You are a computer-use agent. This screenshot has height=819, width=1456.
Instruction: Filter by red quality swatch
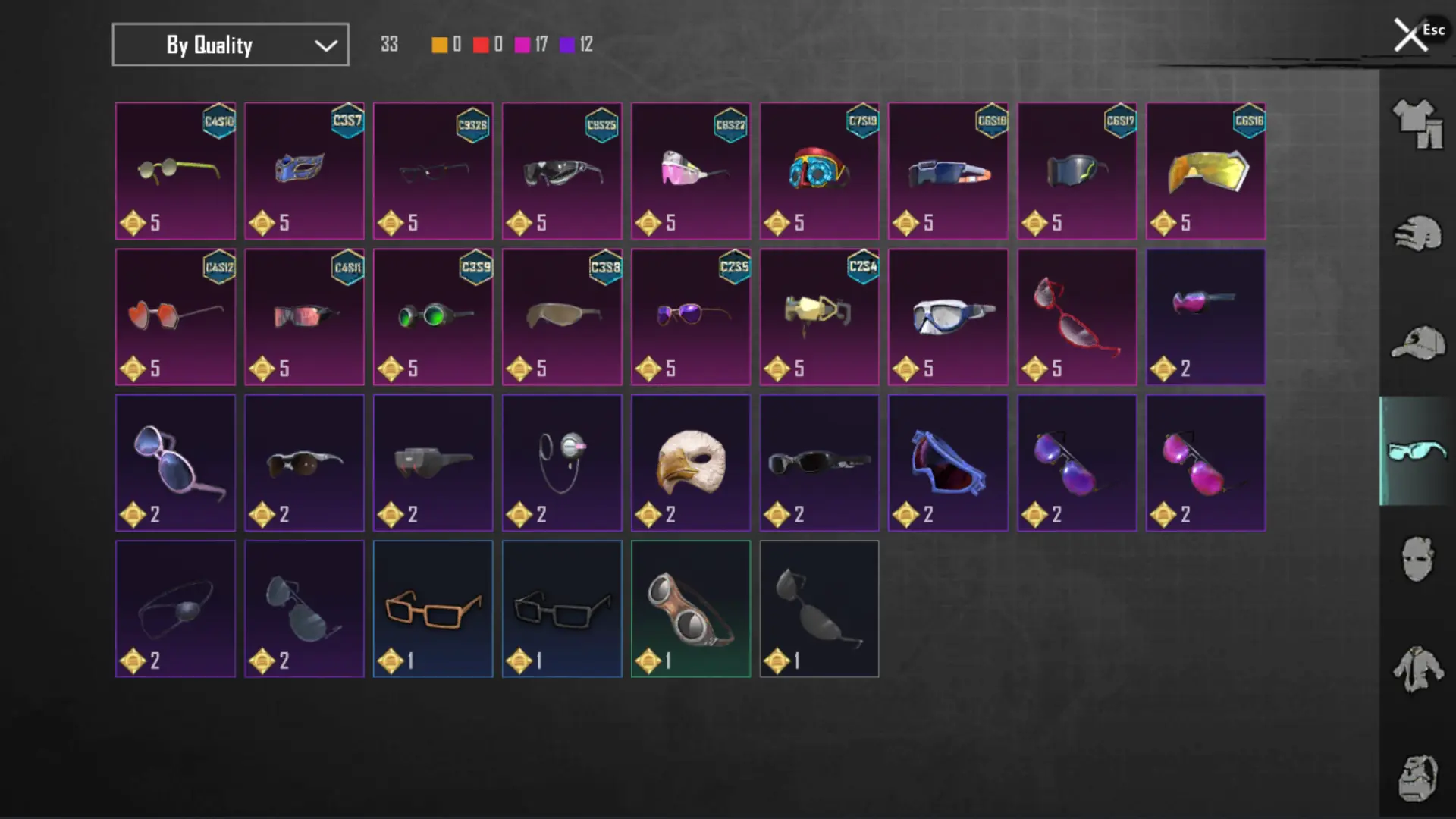coord(481,45)
